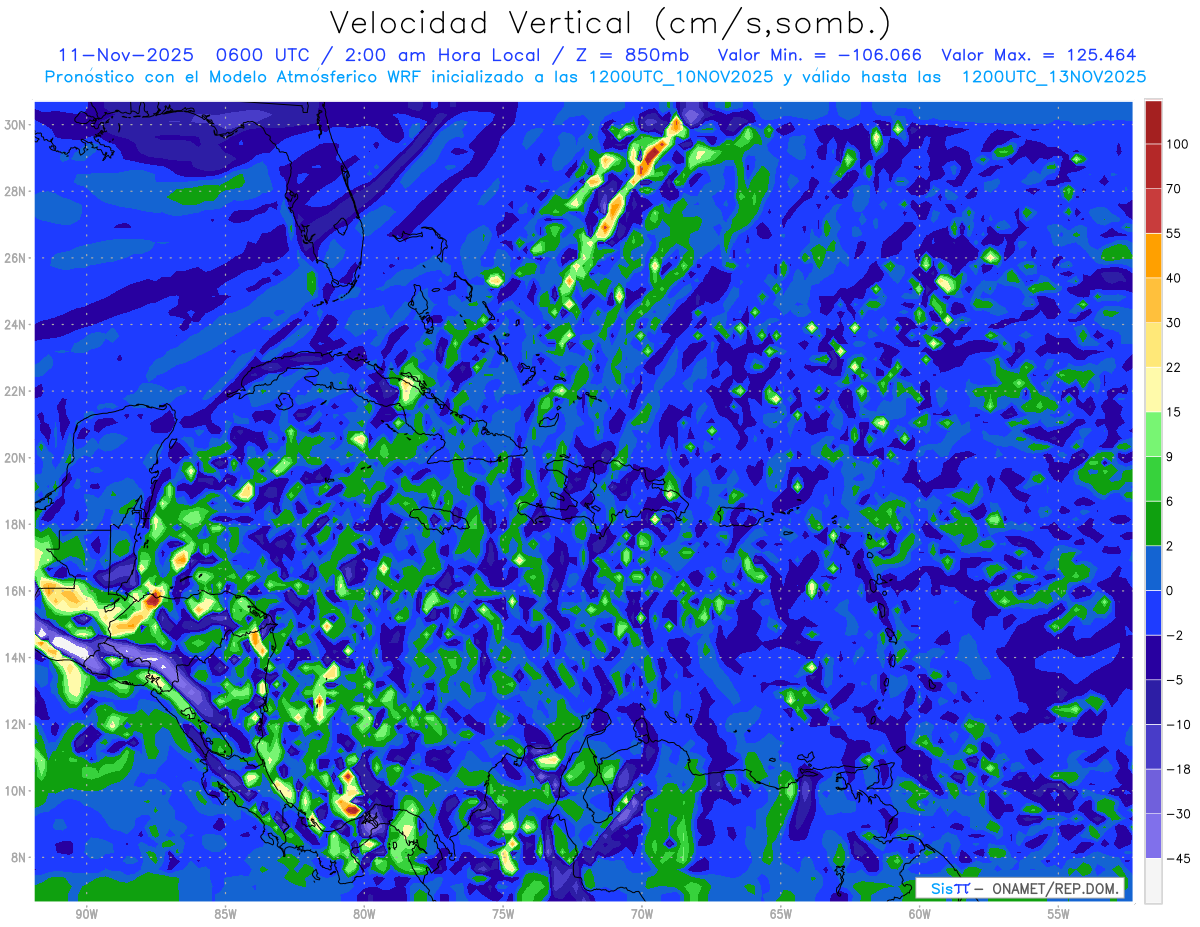Select the white swatch below -45
Viewport: 1200px width, 927px height.
tap(1153, 881)
